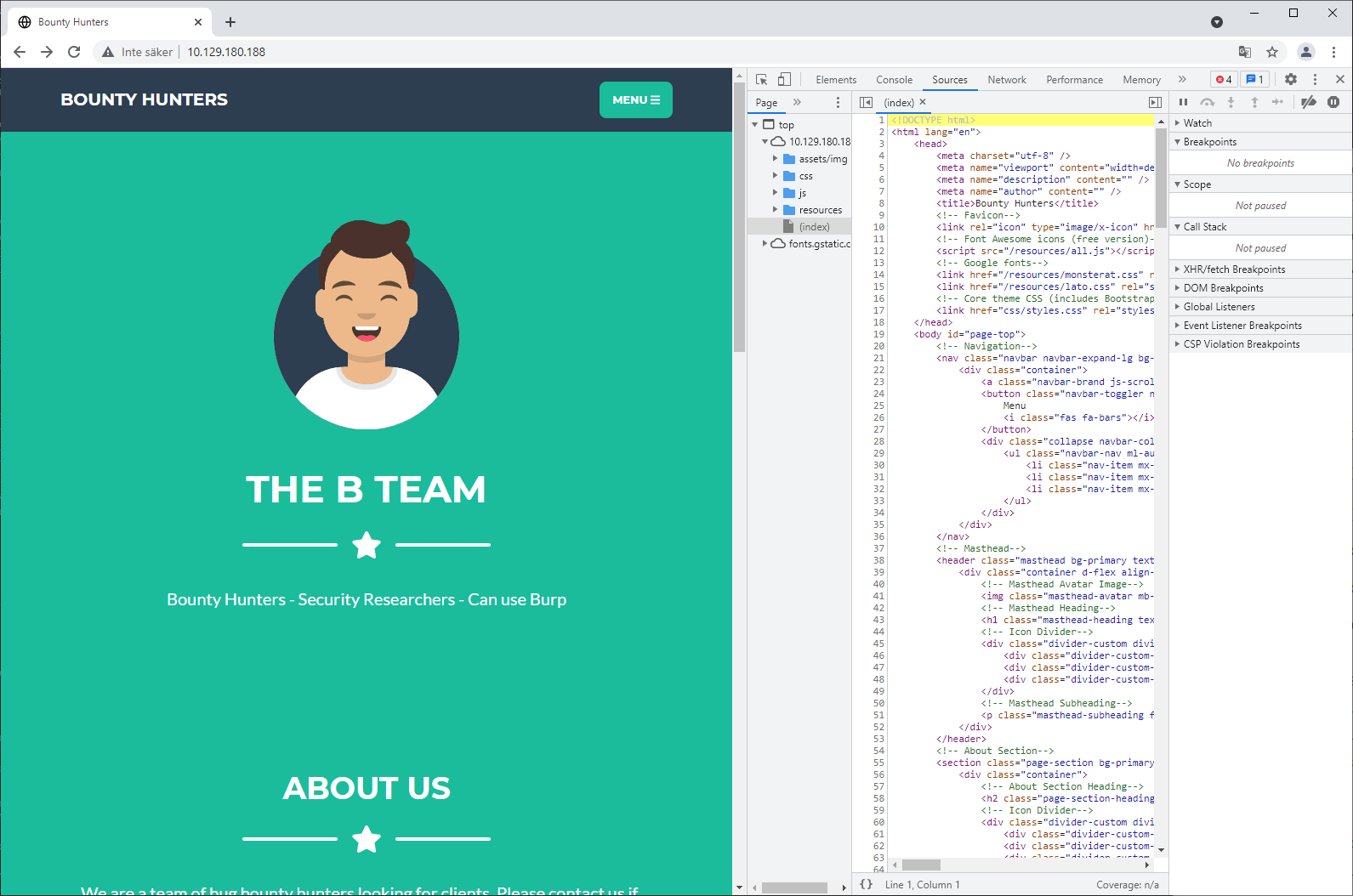Click the BOUNTY HUNTERS brand link
The width and height of the screenshot is (1353, 896).
(144, 99)
